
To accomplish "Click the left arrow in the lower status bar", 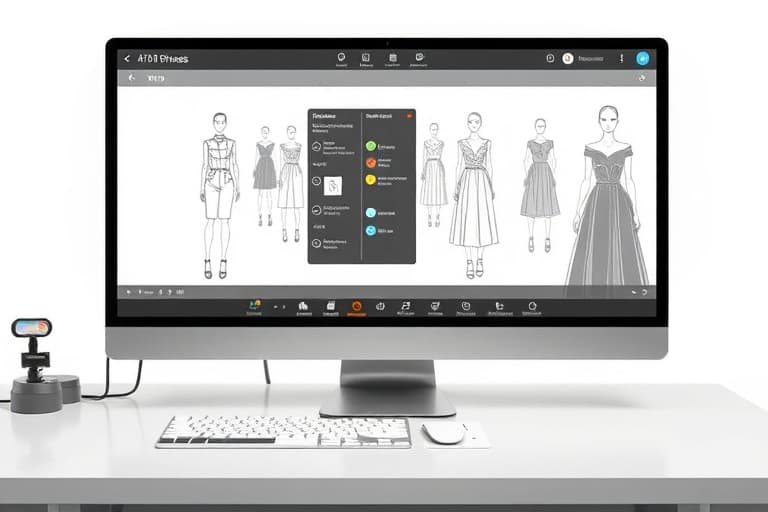I will pos(129,292).
